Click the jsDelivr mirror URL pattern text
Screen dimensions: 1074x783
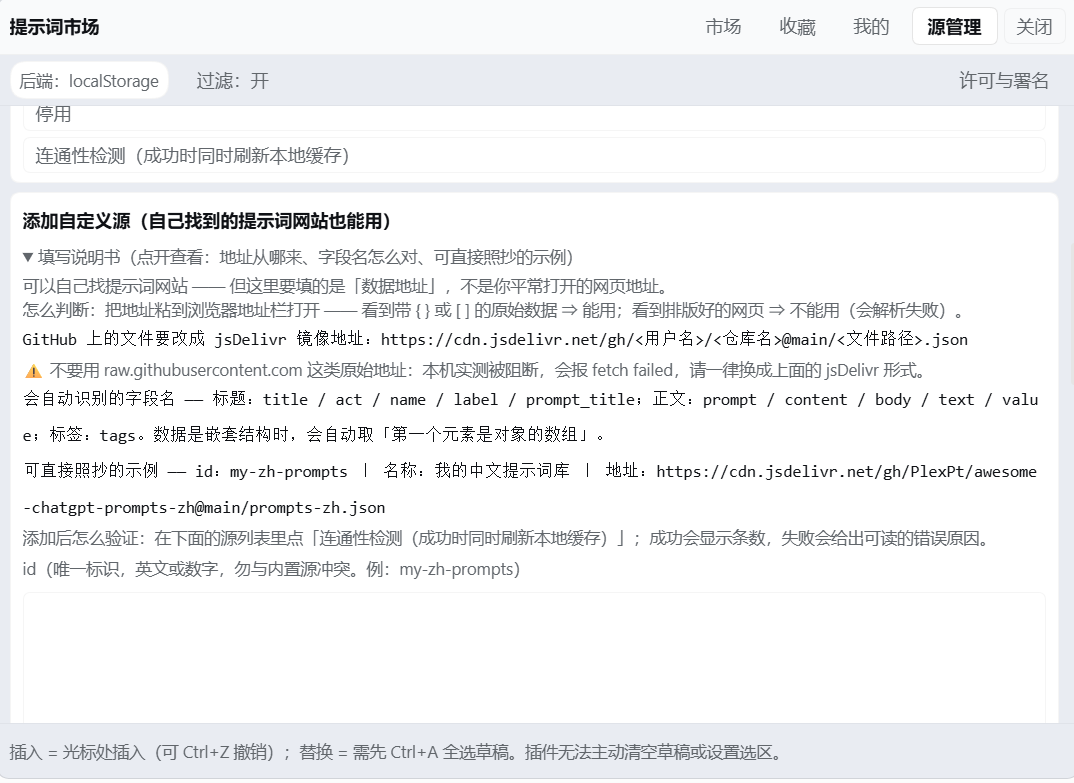coord(674,339)
